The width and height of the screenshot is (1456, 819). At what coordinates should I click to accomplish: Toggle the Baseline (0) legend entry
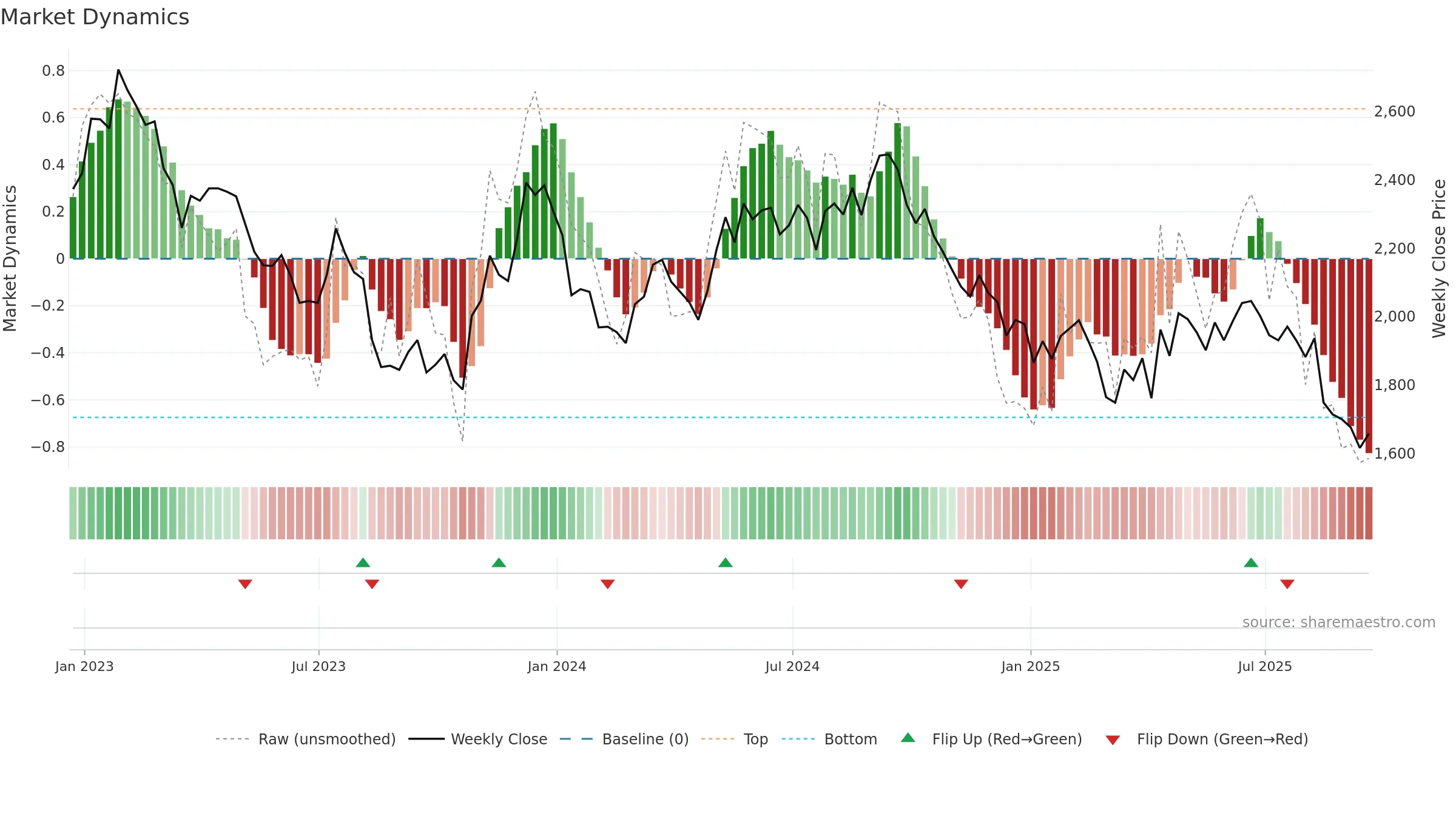[645, 739]
